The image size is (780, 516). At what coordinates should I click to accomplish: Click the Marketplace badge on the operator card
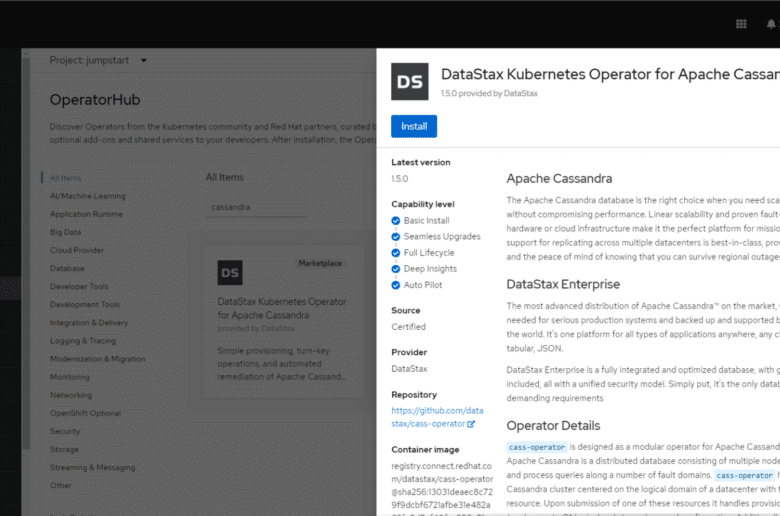(320, 263)
